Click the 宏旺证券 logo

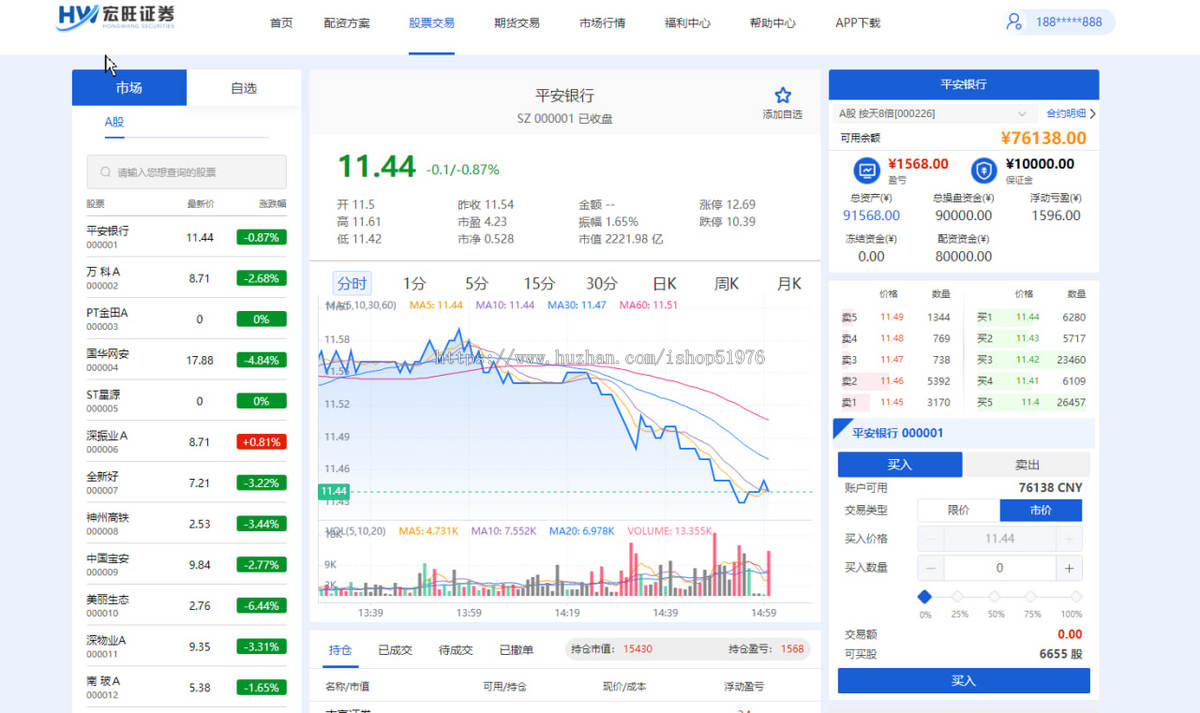tap(115, 16)
